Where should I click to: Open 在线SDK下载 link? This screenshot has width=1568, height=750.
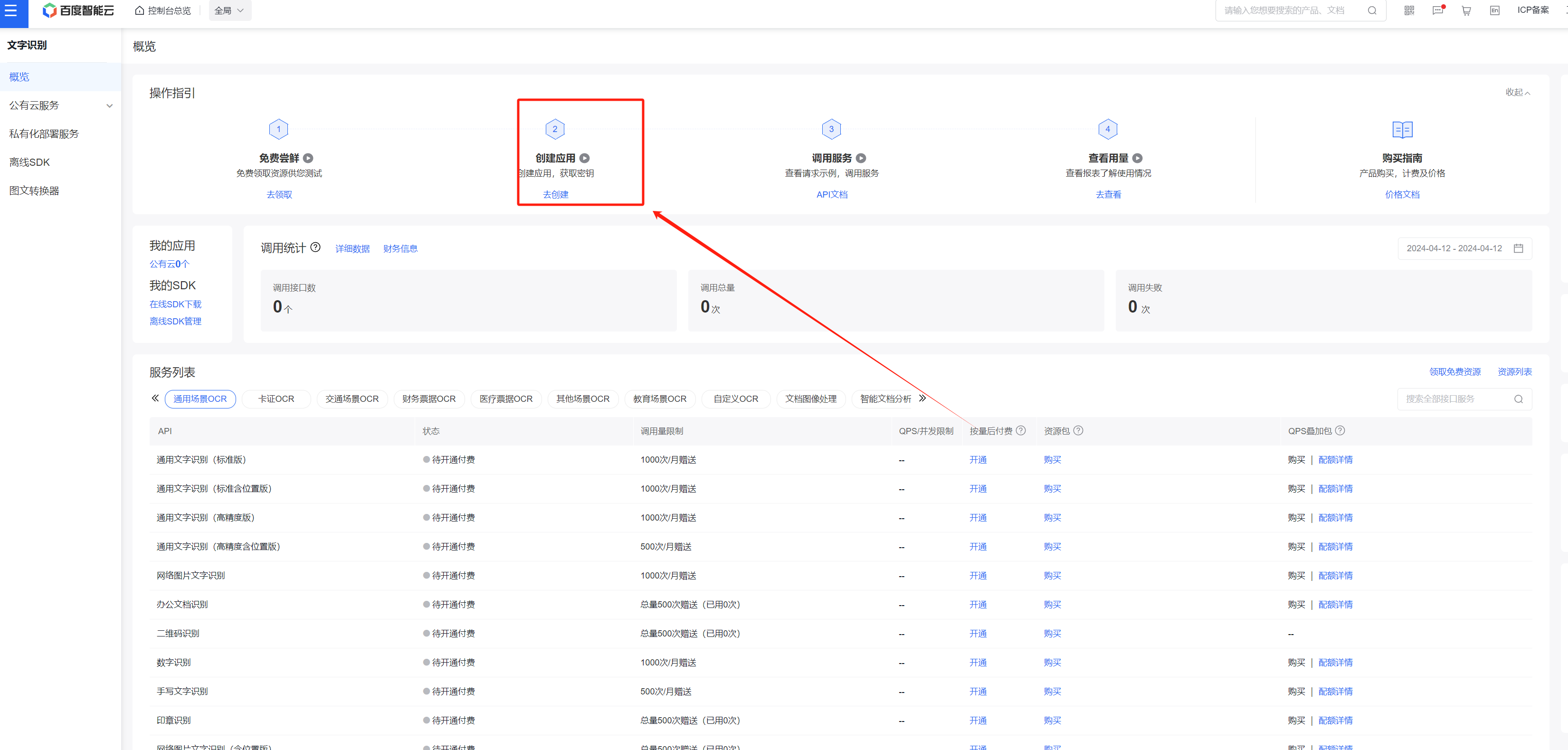tap(175, 304)
